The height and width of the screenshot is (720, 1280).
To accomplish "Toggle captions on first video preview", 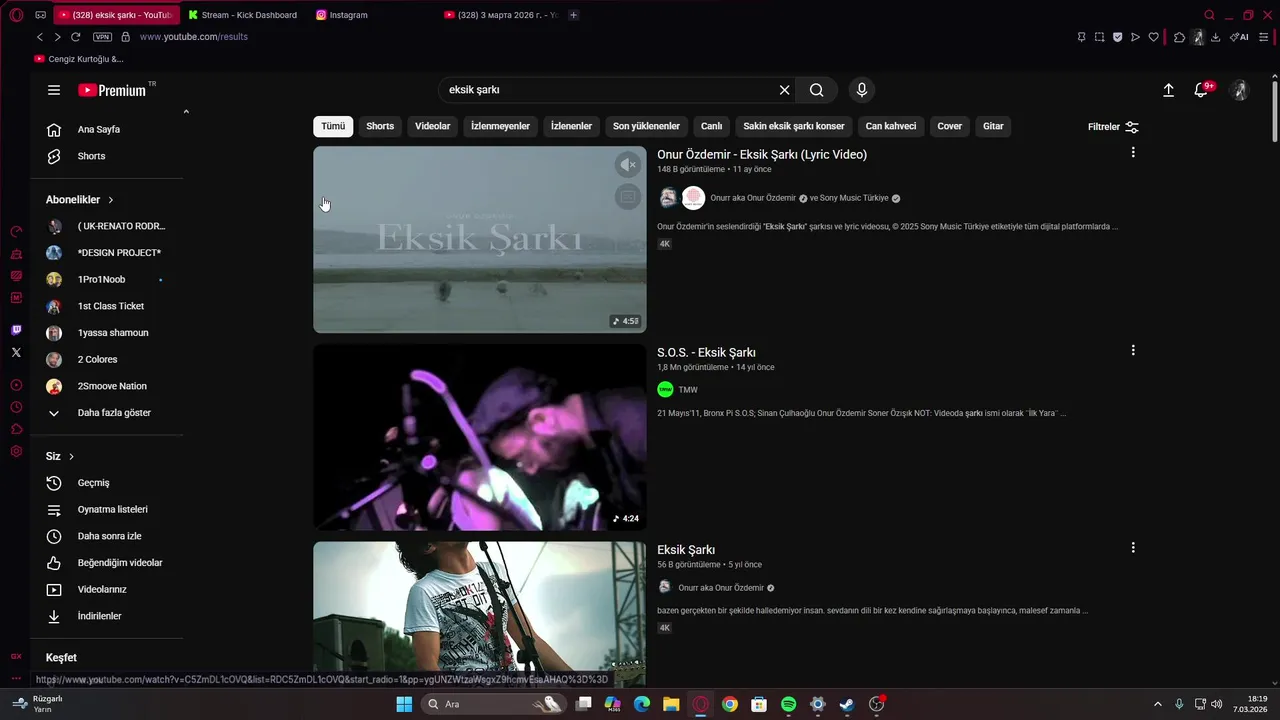I will tap(627, 197).
